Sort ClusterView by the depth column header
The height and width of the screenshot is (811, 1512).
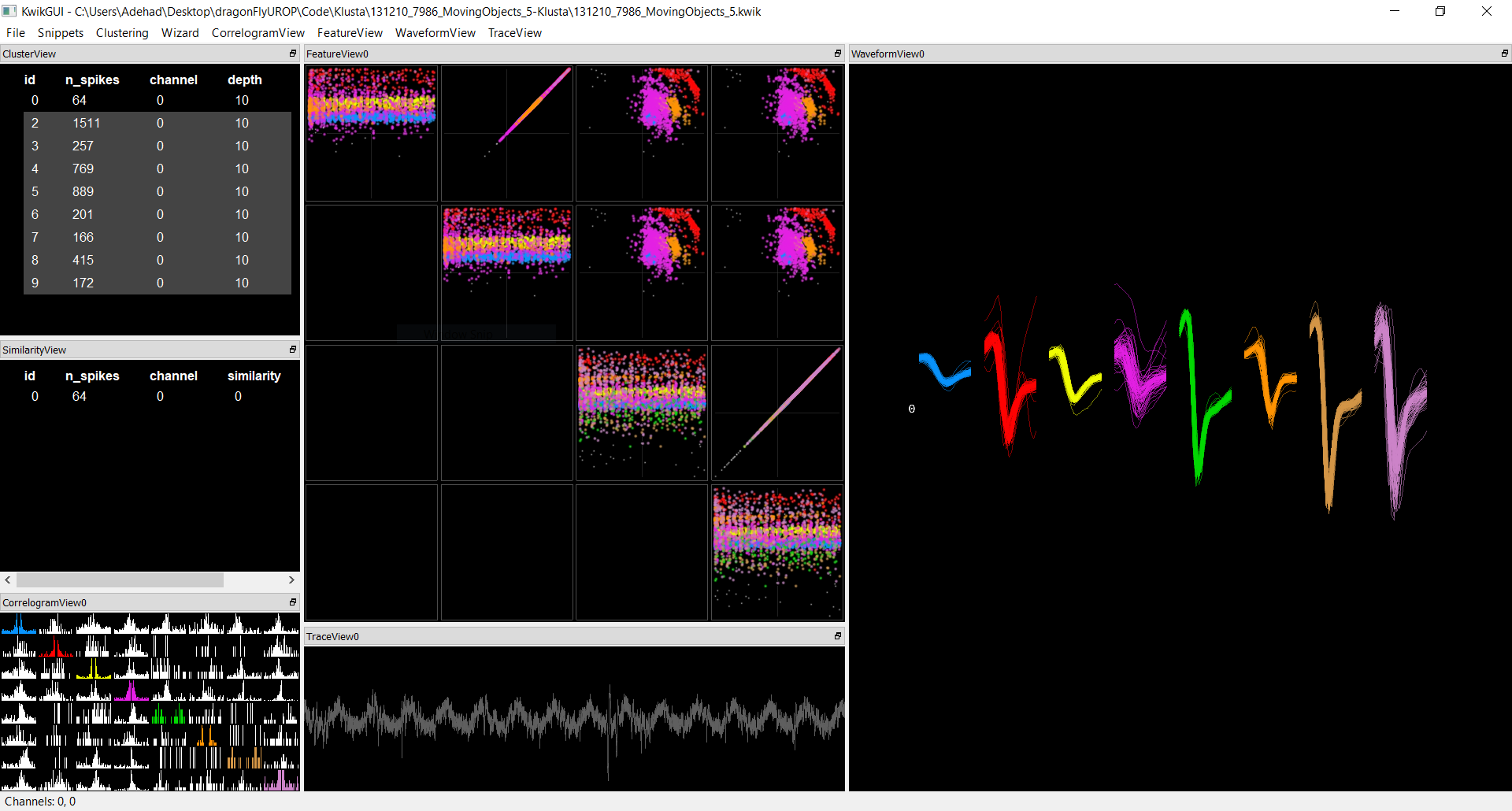(x=245, y=80)
